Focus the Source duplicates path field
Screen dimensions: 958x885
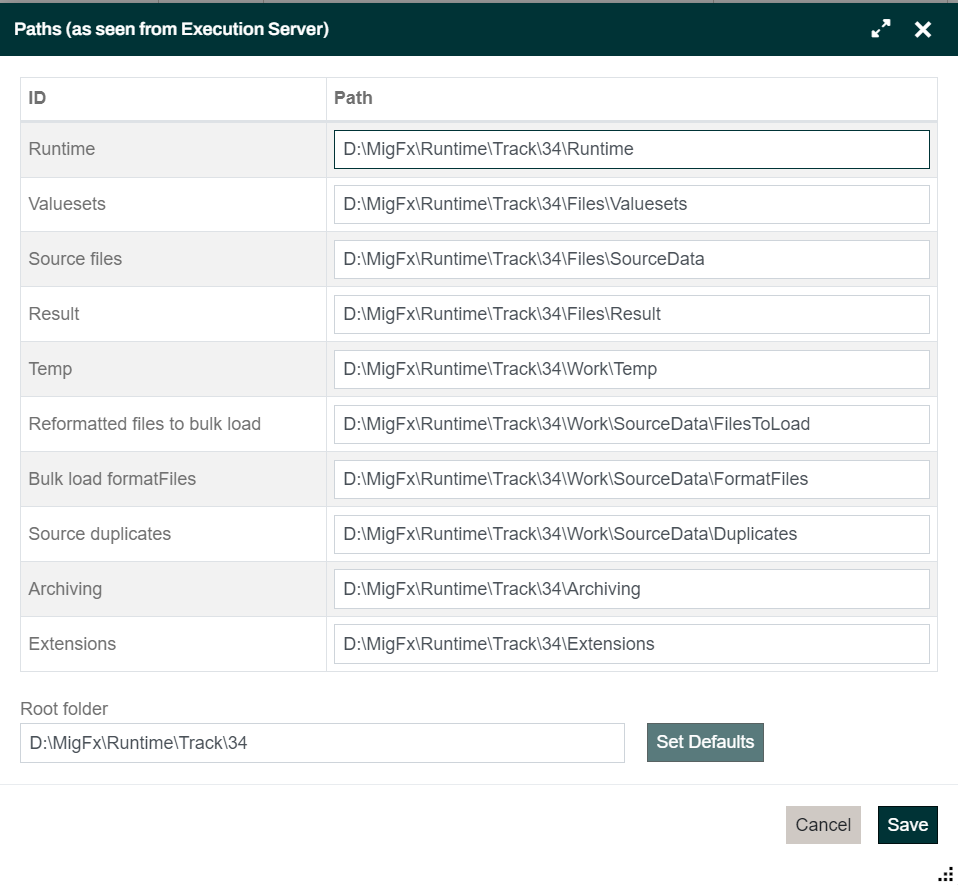click(631, 535)
